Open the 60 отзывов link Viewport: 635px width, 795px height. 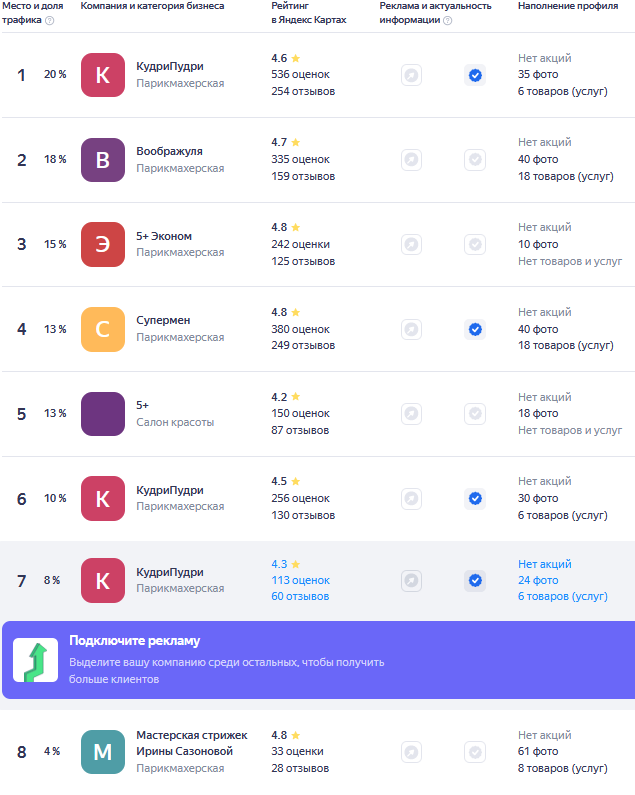tap(300, 596)
